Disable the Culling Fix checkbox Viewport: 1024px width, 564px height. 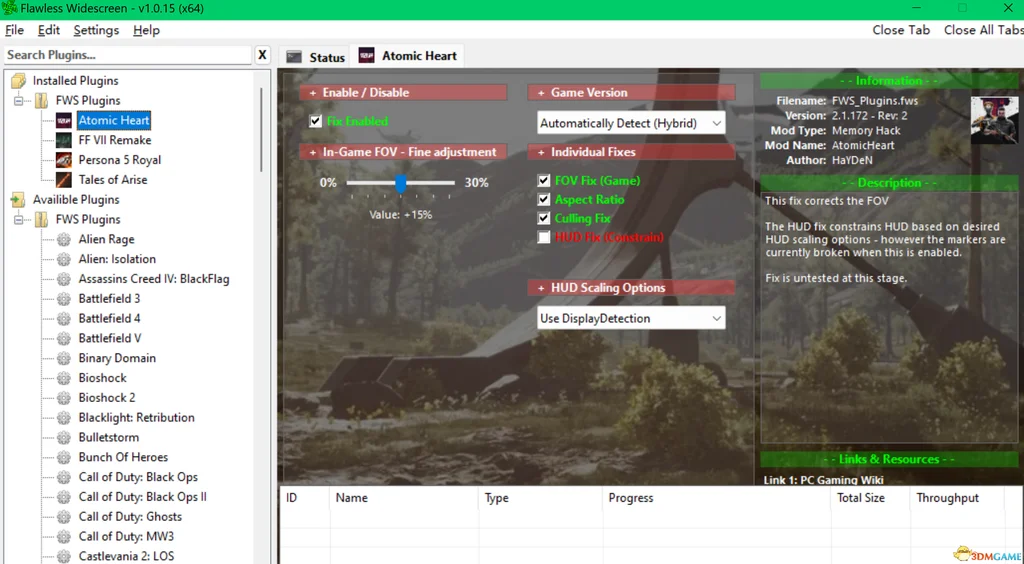tap(544, 219)
